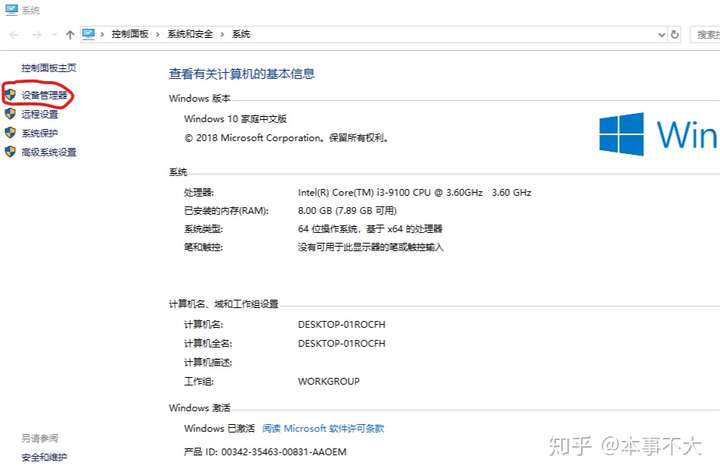The height and width of the screenshot is (475, 720).
Task: Click 计算机名 value DESKTOP-01ROCFH
Action: coord(342,325)
